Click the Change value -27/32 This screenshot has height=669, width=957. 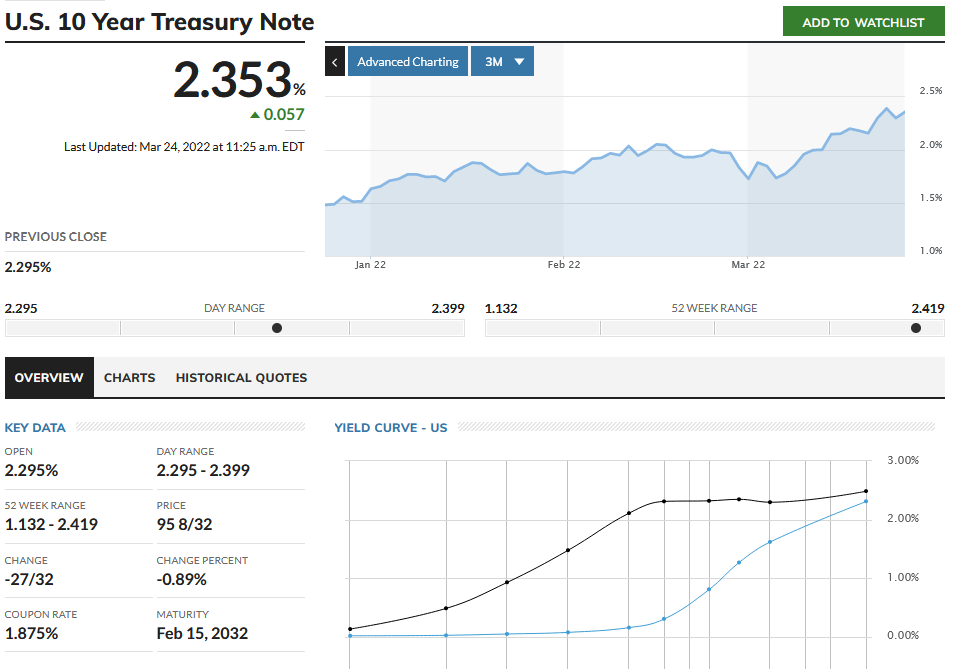point(29,579)
